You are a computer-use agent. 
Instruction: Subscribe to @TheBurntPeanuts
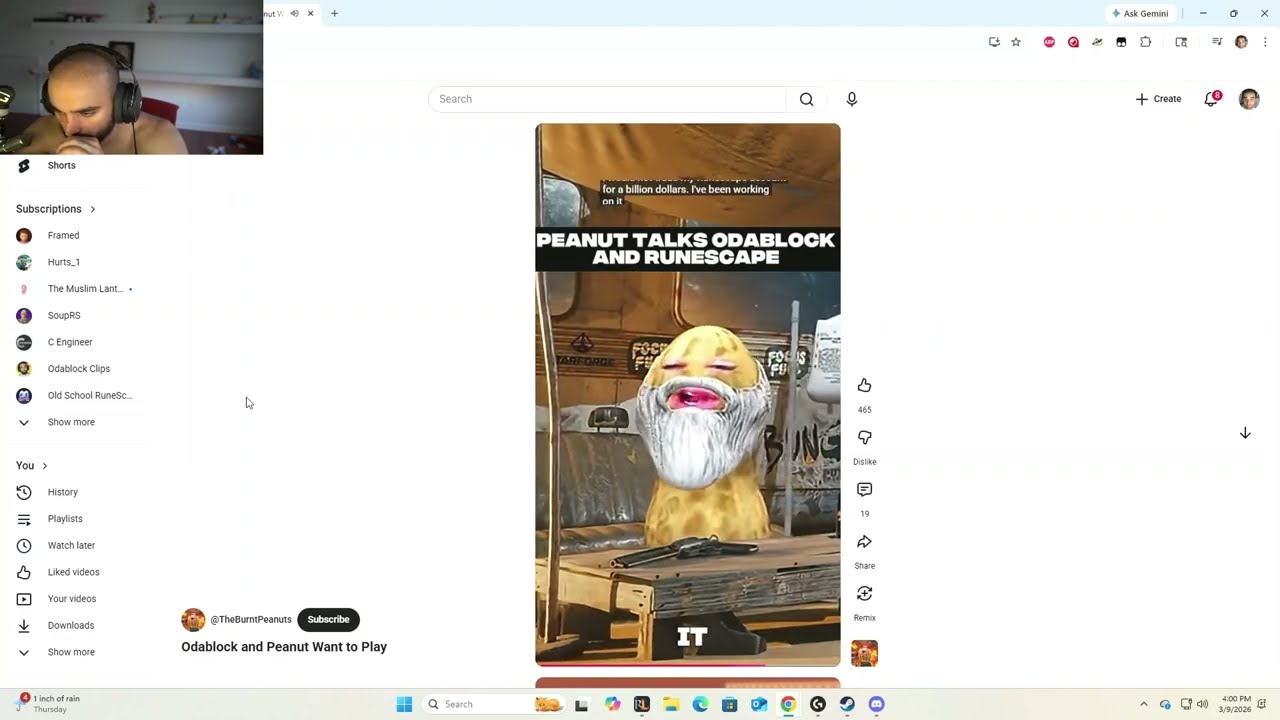point(328,620)
